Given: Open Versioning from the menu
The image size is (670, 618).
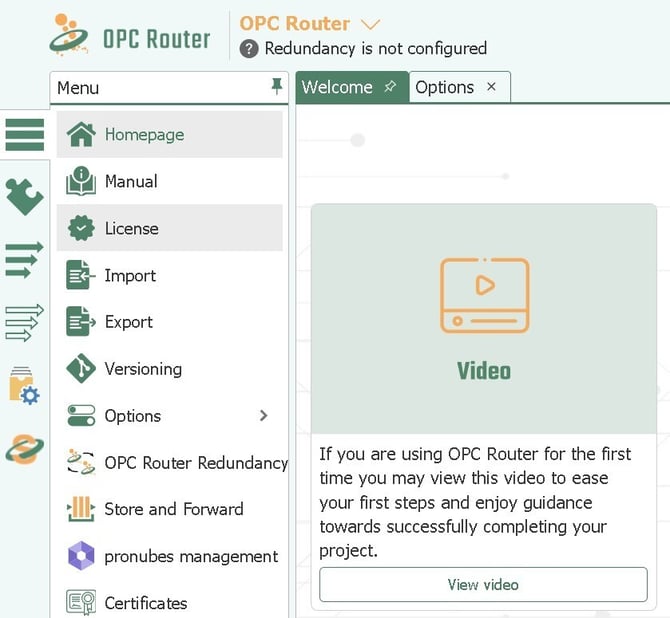Looking at the screenshot, I should click(170, 368).
